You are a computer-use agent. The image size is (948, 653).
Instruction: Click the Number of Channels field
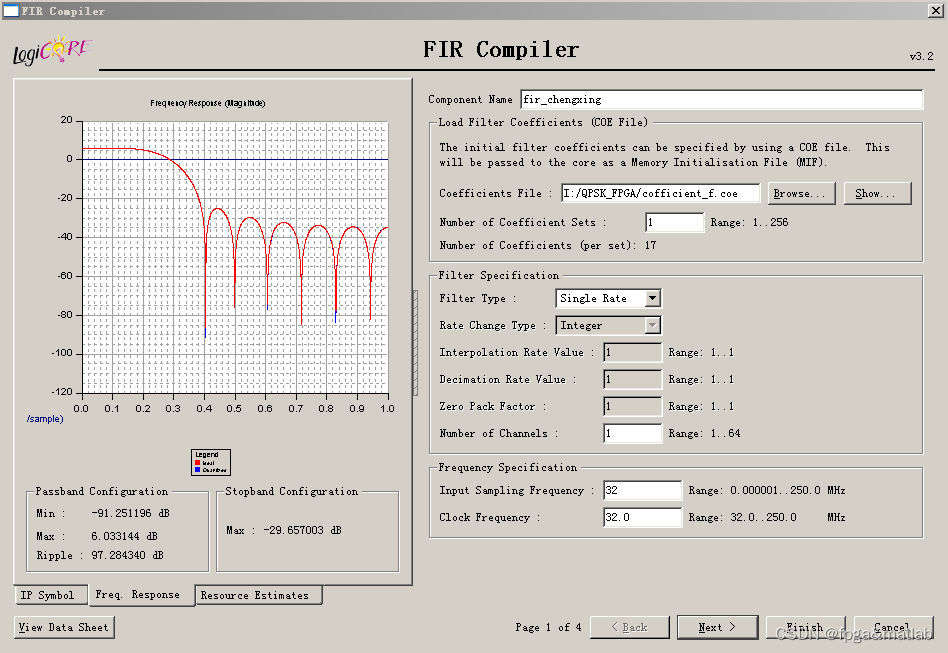632,434
